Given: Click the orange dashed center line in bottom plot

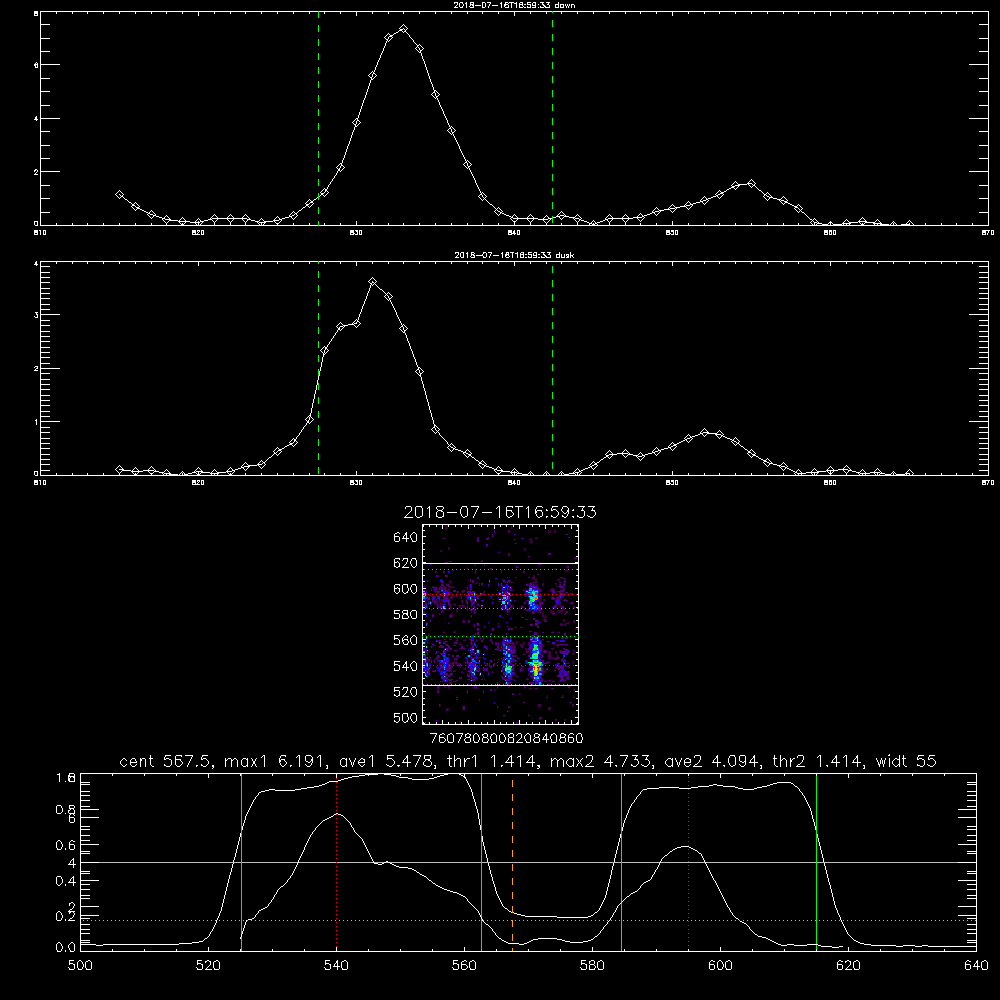Looking at the screenshot, I should click(x=512, y=861).
